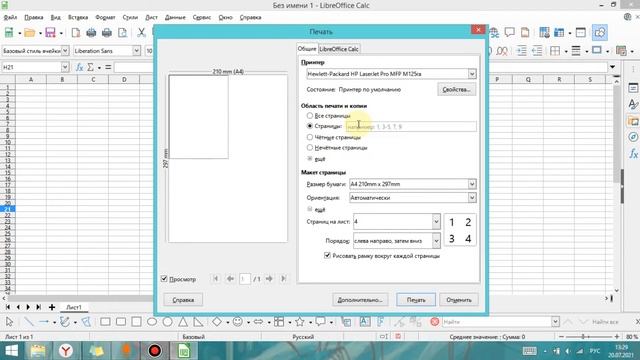Click the pages range input field
640x360 pixels.
(x=411, y=127)
